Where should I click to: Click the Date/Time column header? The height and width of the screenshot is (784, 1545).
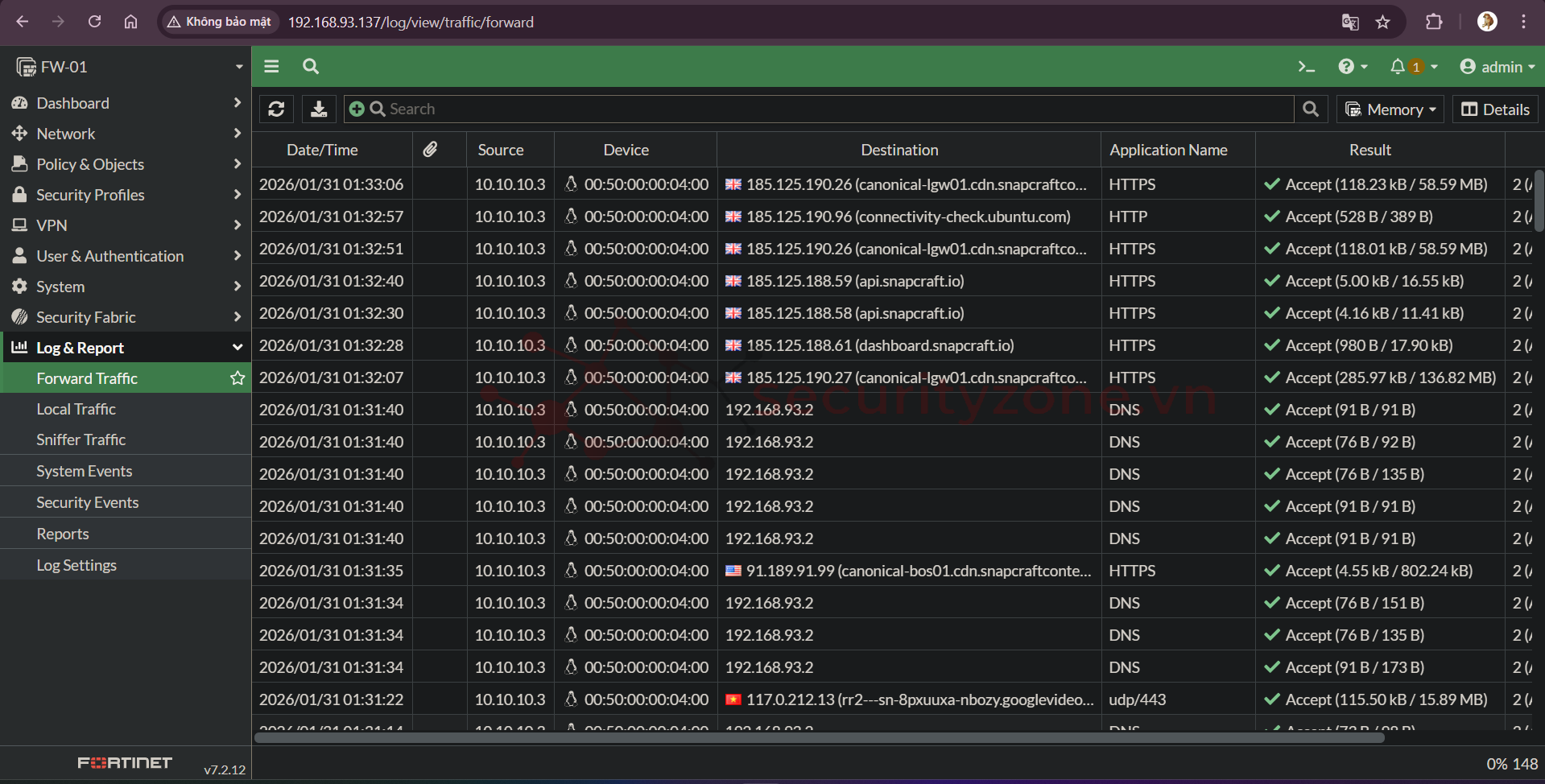click(322, 150)
